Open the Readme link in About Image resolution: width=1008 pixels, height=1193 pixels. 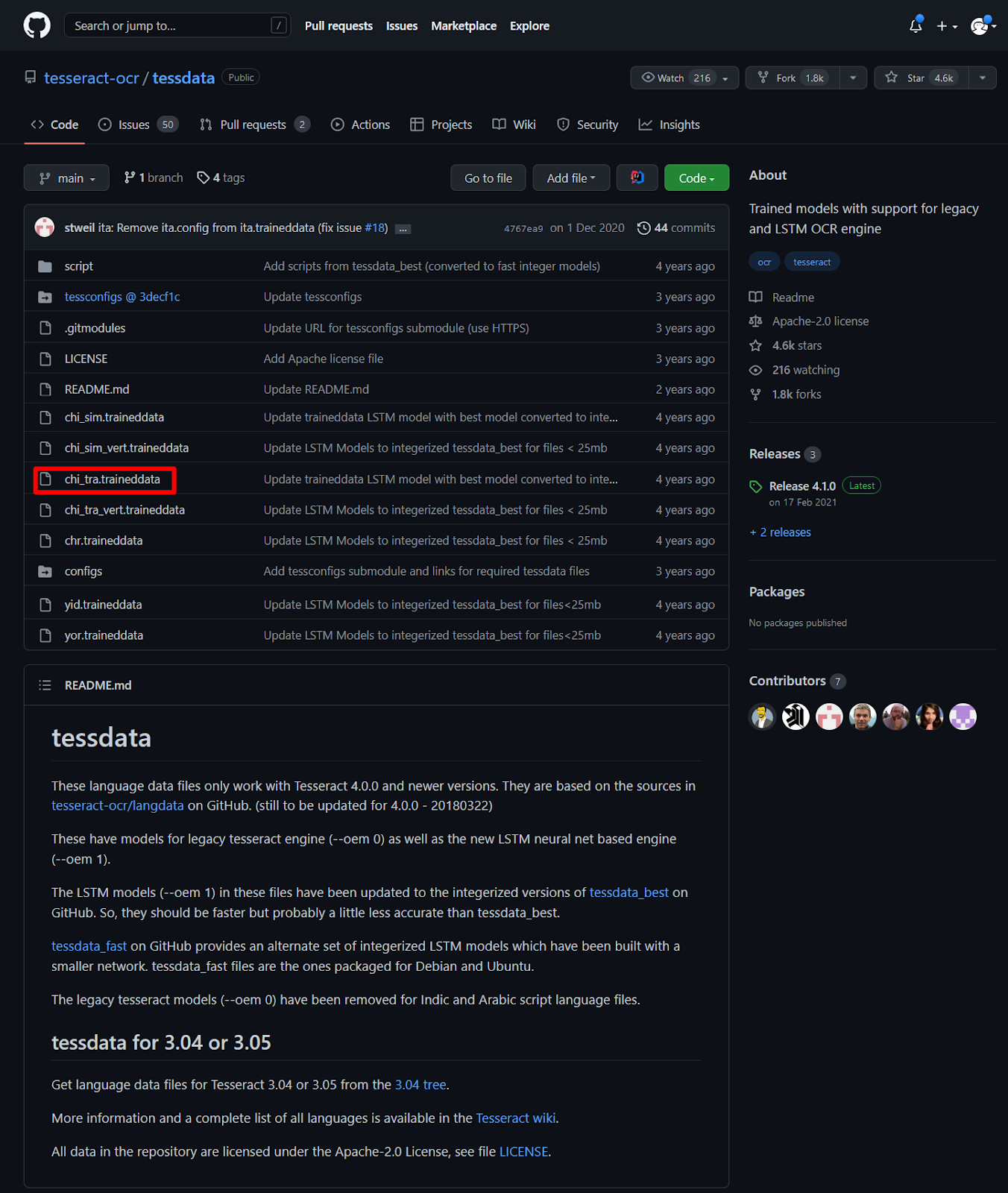coord(782,298)
